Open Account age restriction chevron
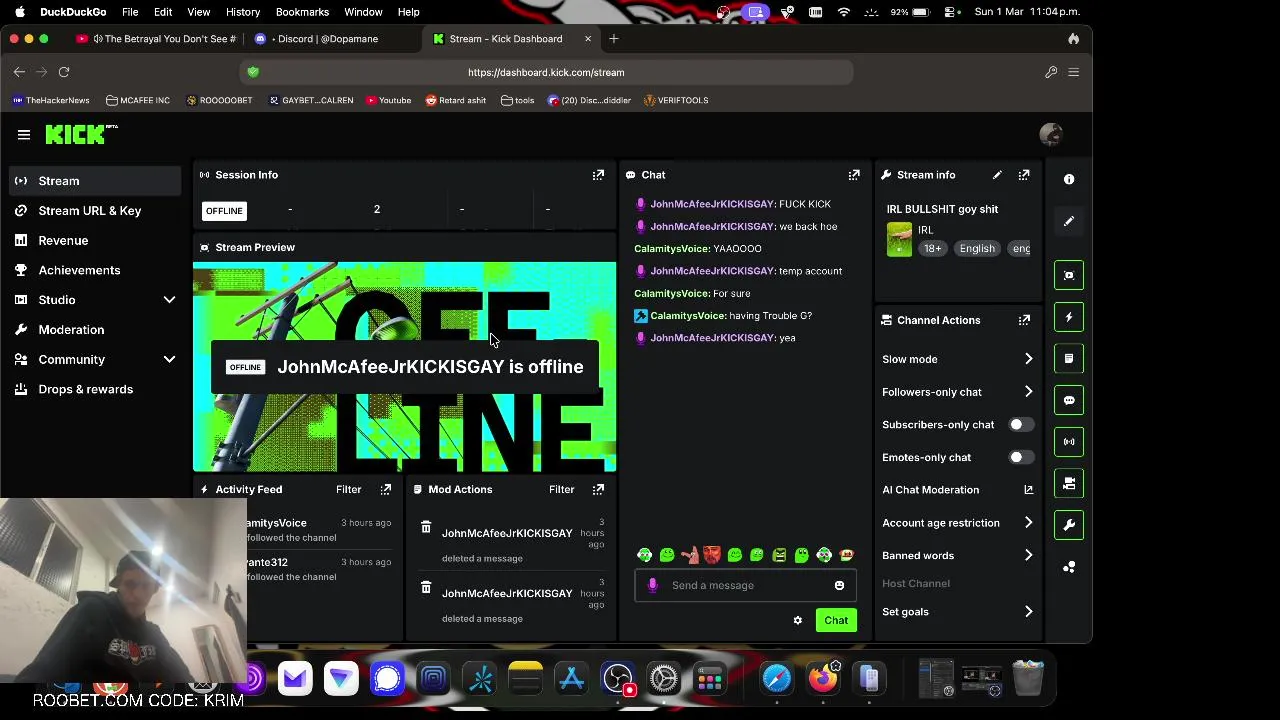 point(1028,523)
